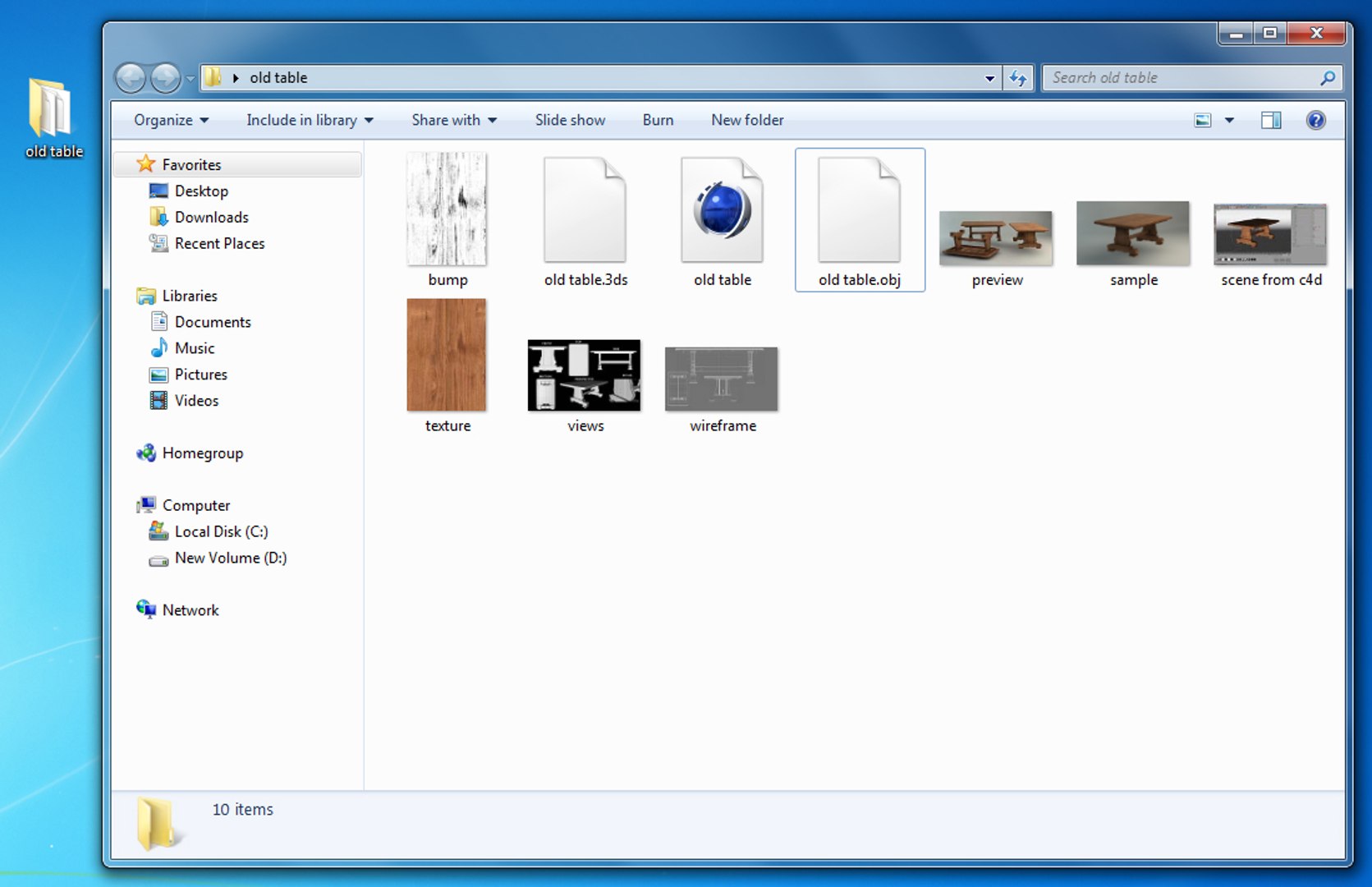1372x887 pixels.
Task: Open the Music library
Action: 194,348
